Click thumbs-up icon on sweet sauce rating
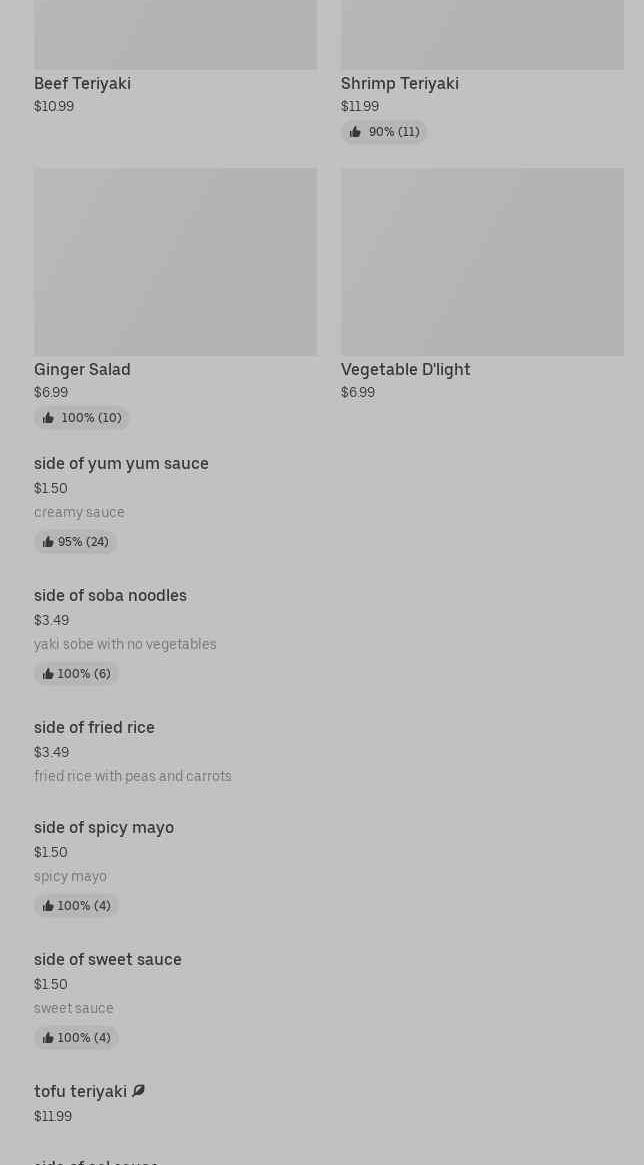The width and height of the screenshot is (644, 1165). [48, 1038]
